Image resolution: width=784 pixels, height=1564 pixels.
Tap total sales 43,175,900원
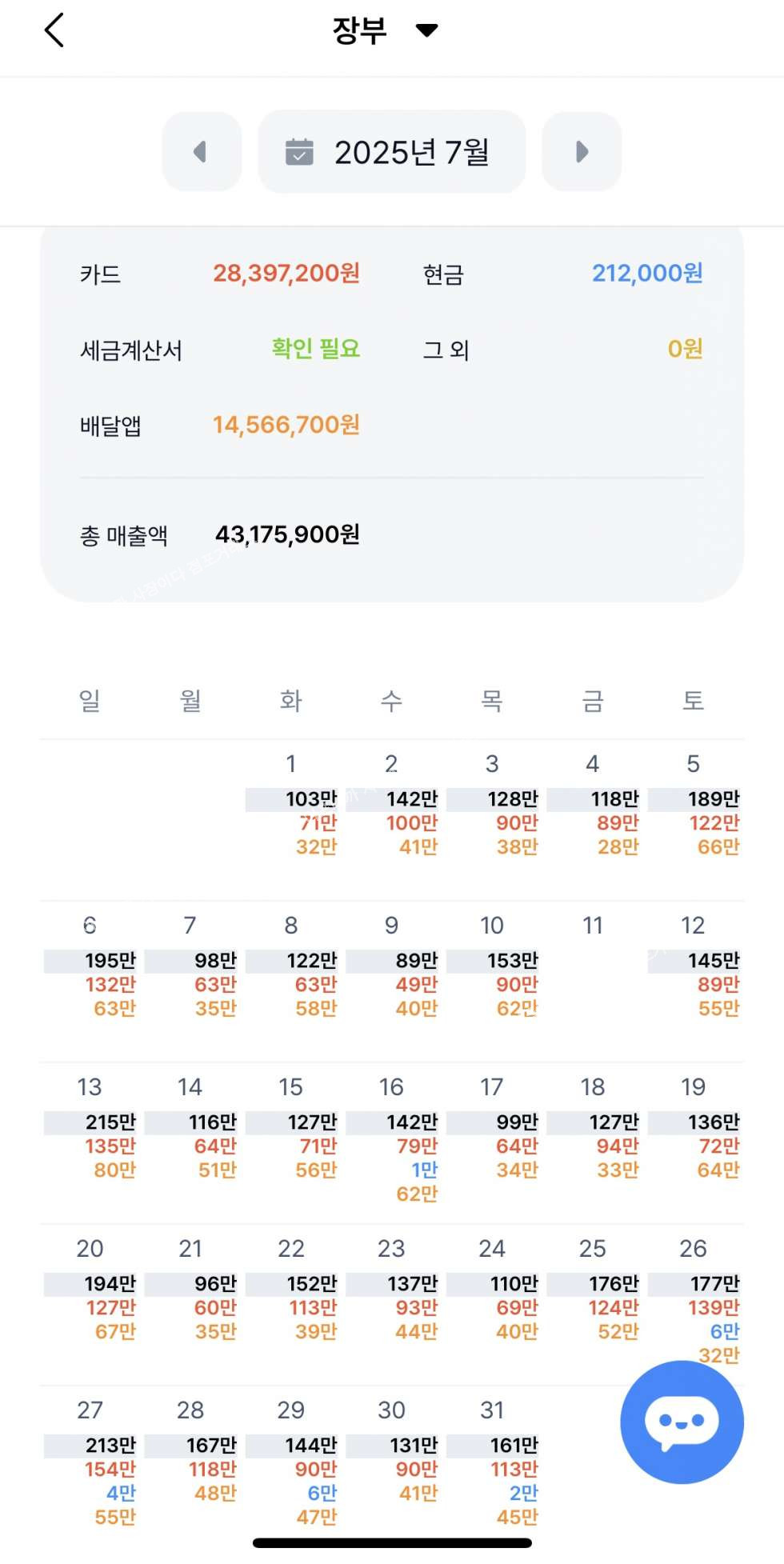(x=287, y=534)
